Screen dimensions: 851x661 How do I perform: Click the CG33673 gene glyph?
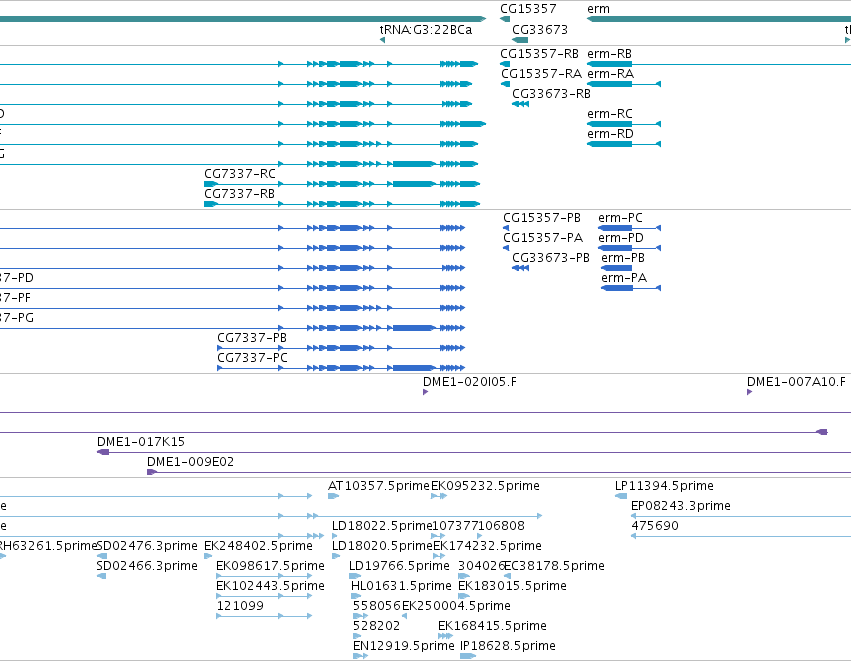click(x=519, y=40)
